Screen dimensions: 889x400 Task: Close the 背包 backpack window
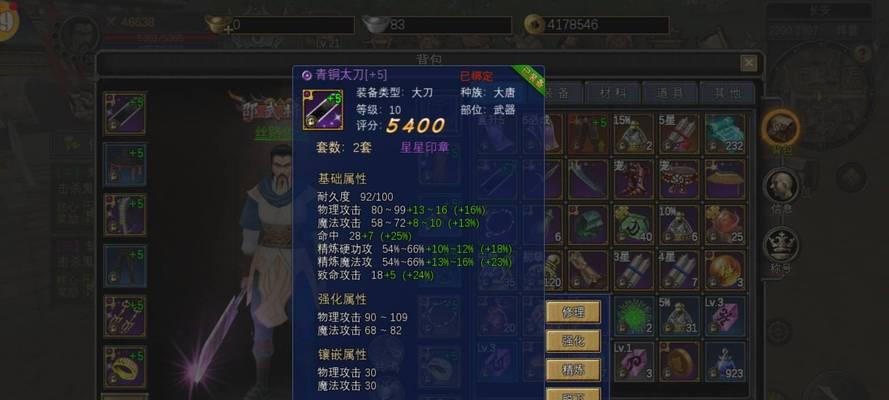pos(748,62)
